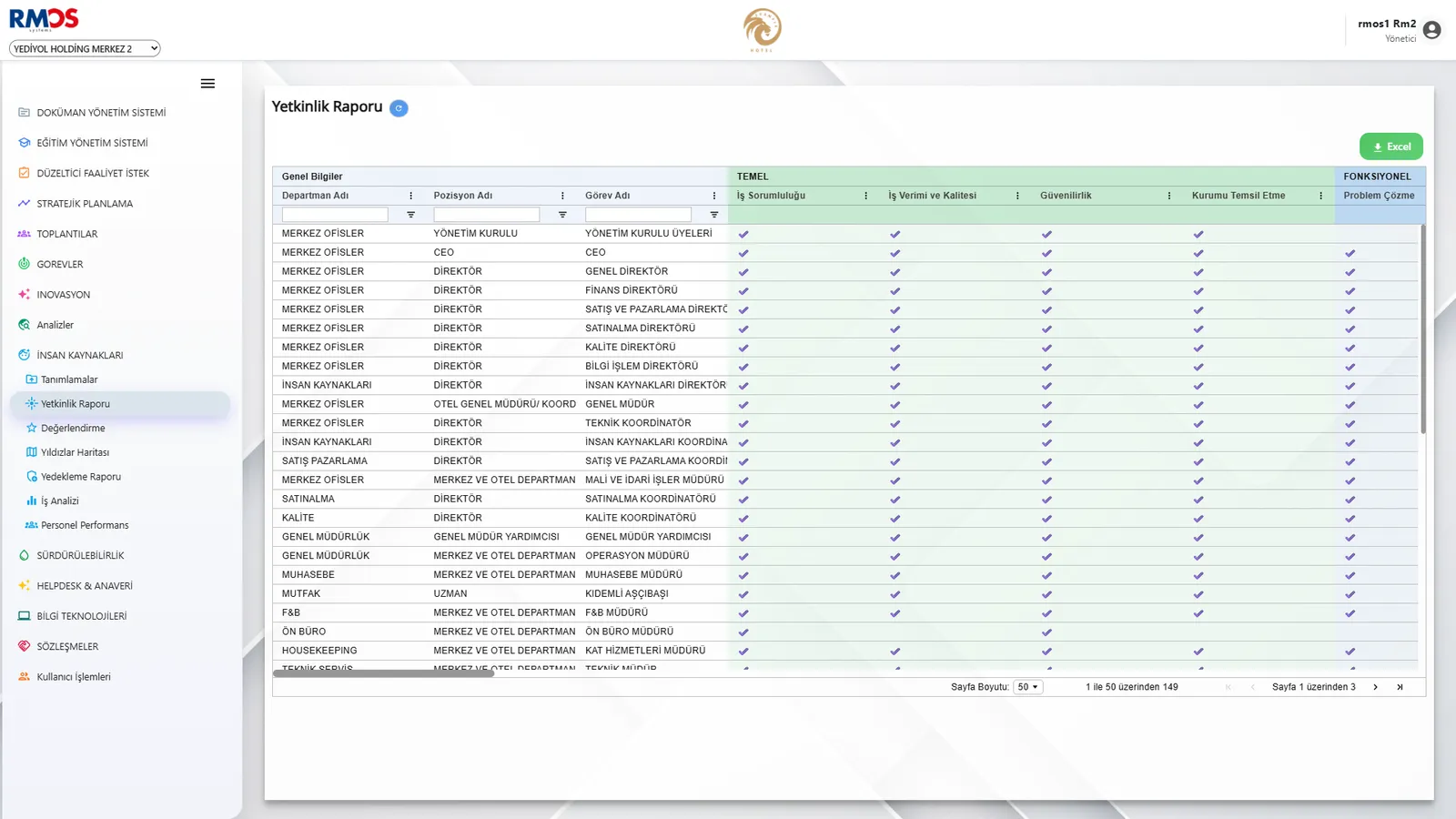Click the Toplantılar people icon
The width and height of the screenshot is (1456, 819).
pyautogui.click(x=25, y=234)
